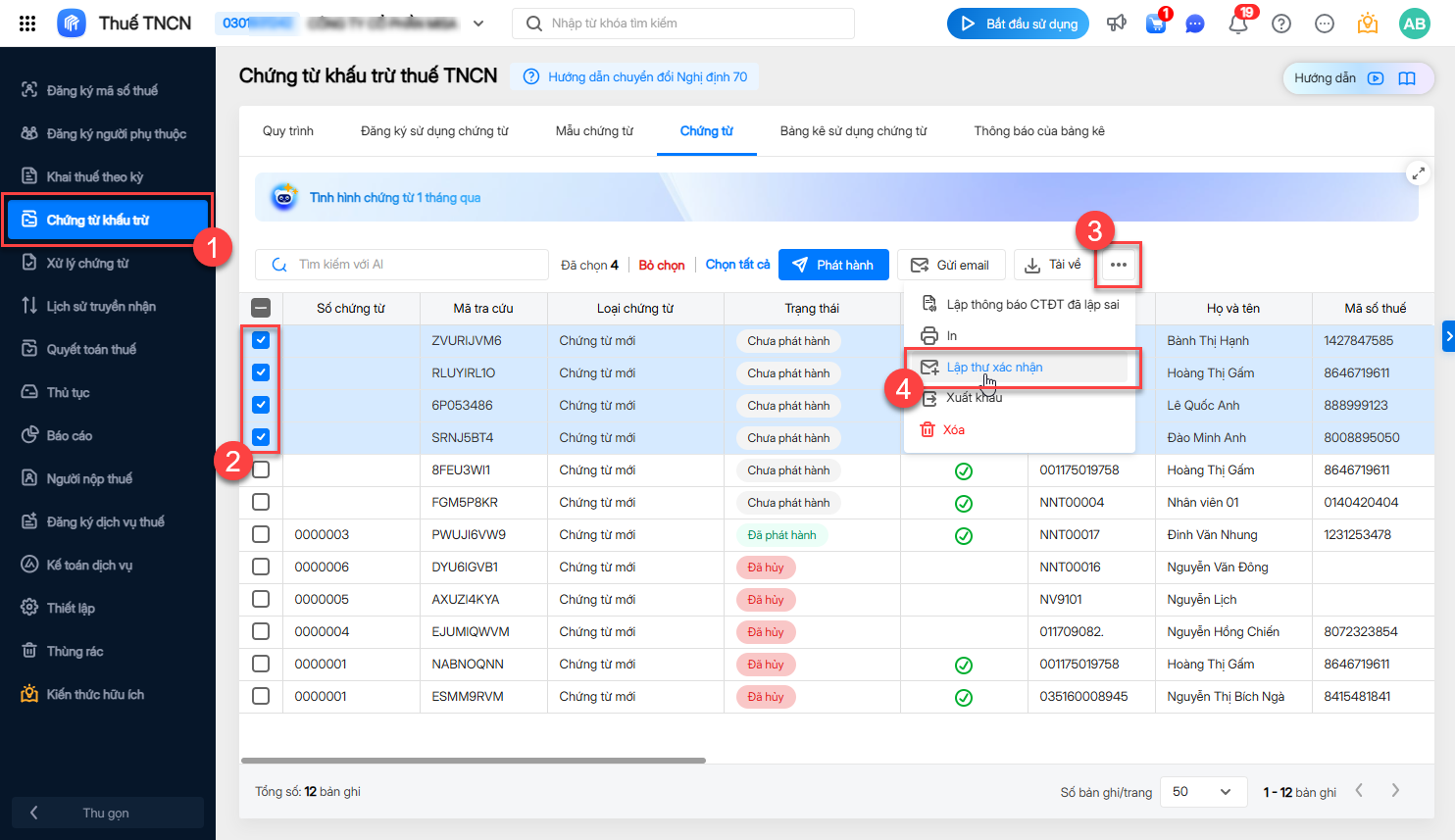
Task: Click the three-dot more actions button
Action: [1119, 265]
